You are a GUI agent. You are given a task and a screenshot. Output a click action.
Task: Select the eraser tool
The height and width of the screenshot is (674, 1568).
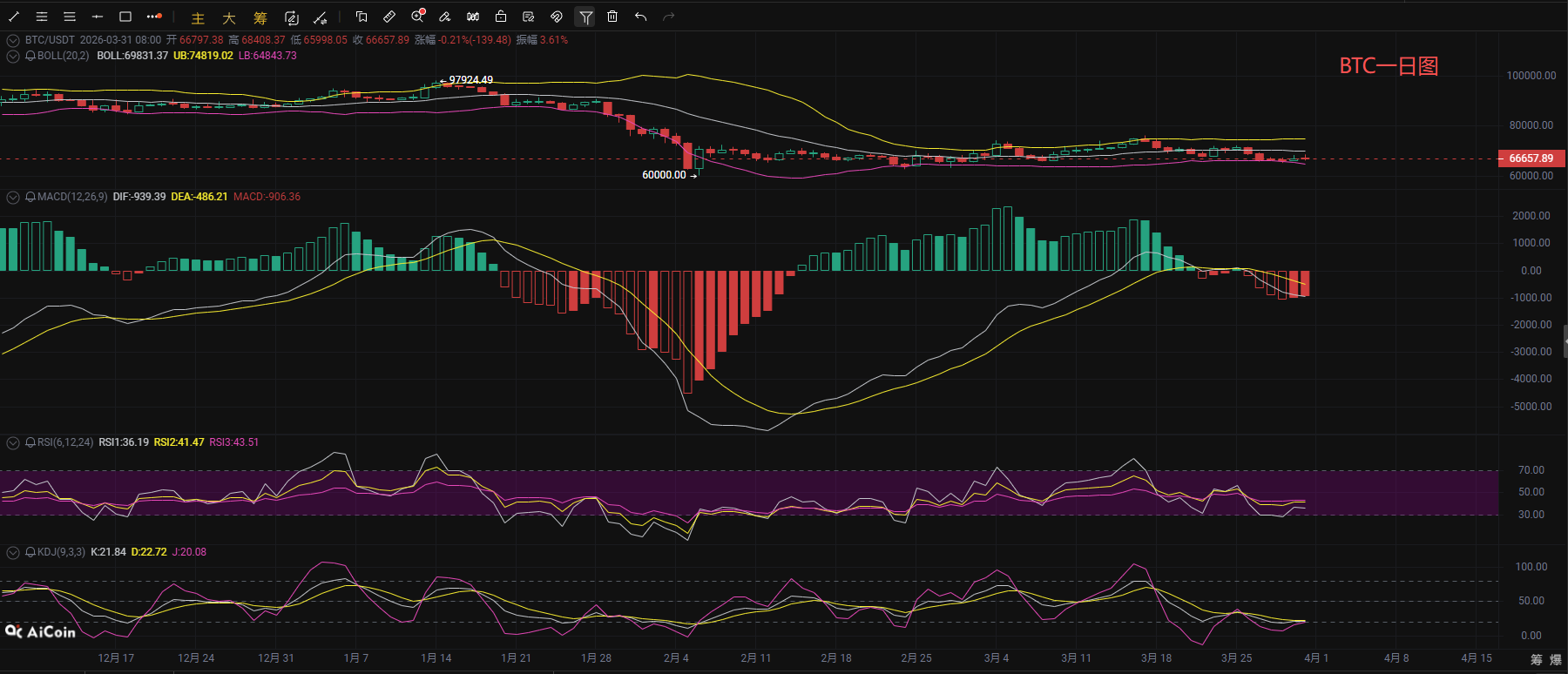[x=445, y=17]
